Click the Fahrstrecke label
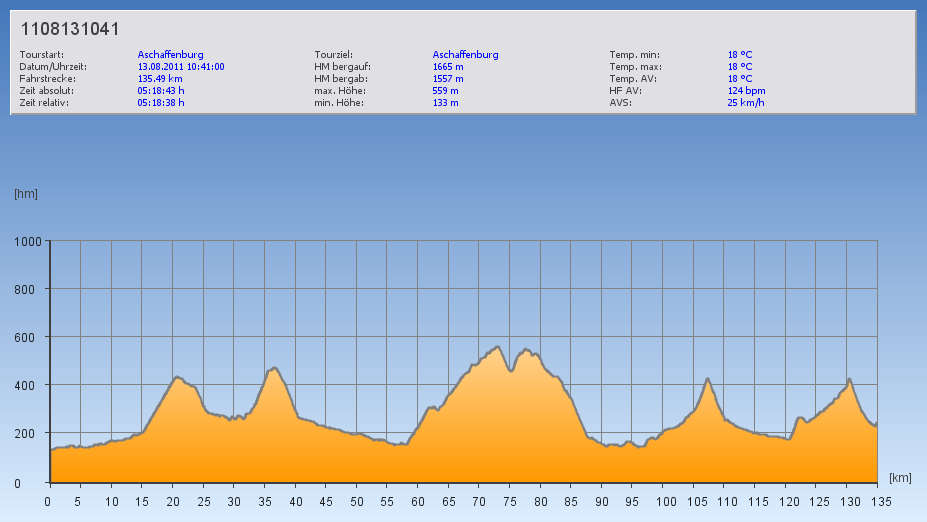The image size is (927, 522). [47, 79]
